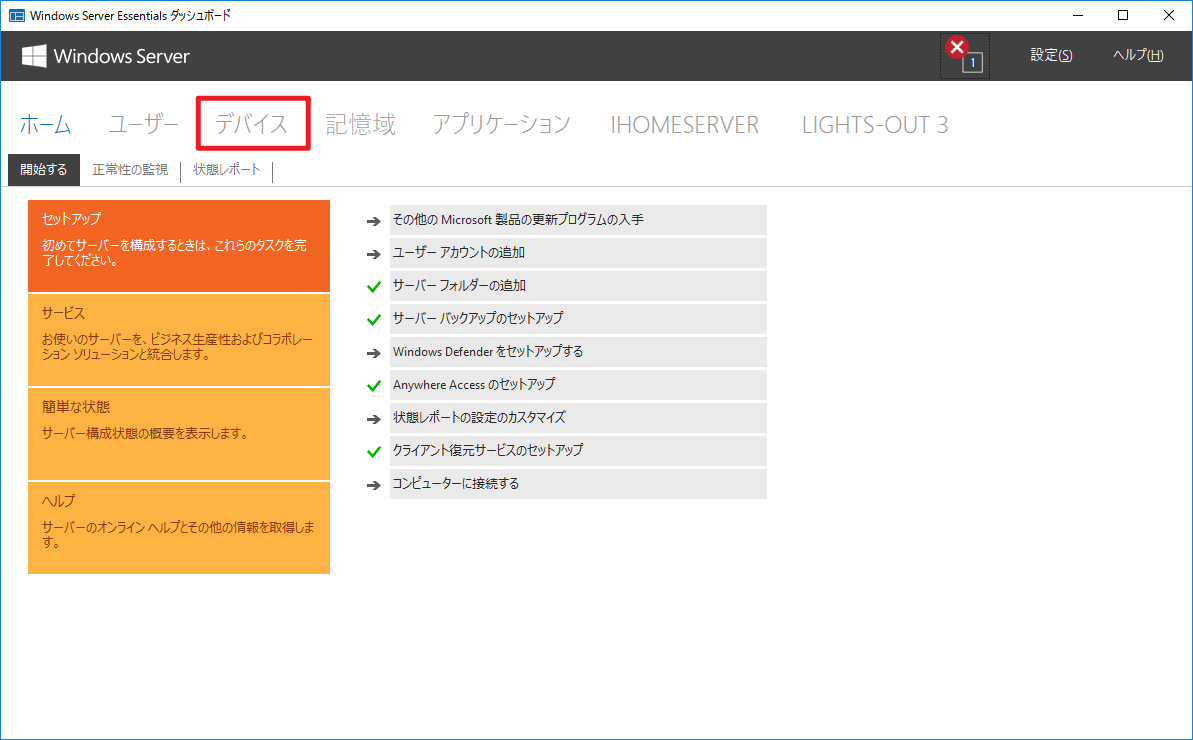This screenshot has width=1193, height=740.
Task: Switch to the ユーザー tab
Action: point(143,124)
